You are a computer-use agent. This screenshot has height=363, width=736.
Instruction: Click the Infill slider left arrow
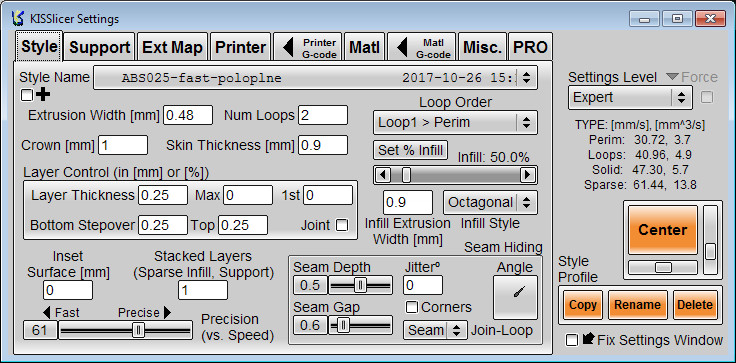point(383,175)
